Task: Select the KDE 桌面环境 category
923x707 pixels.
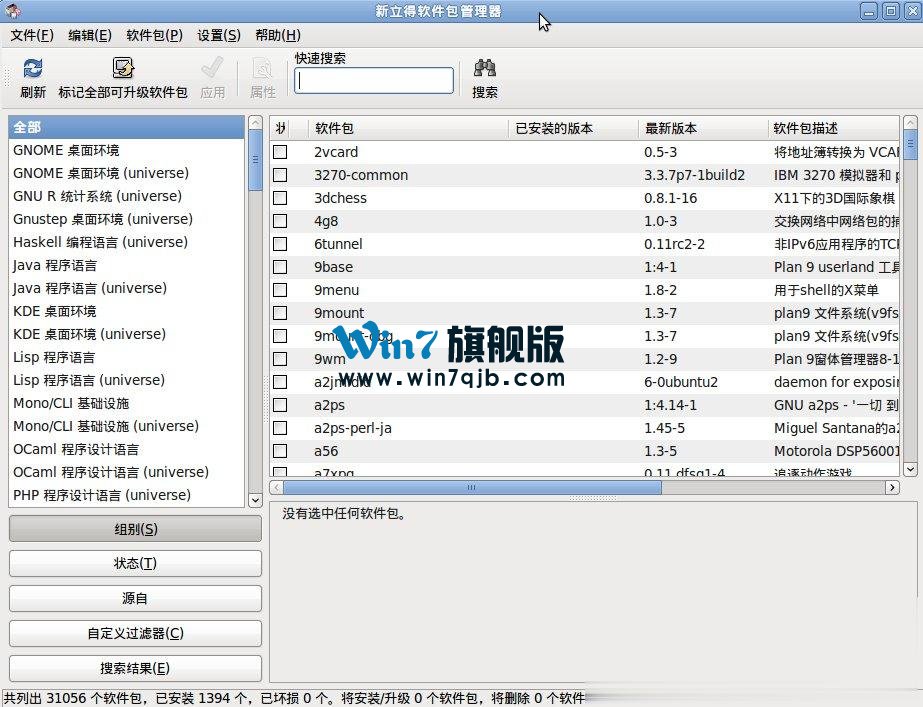Action: pyautogui.click(x=127, y=311)
